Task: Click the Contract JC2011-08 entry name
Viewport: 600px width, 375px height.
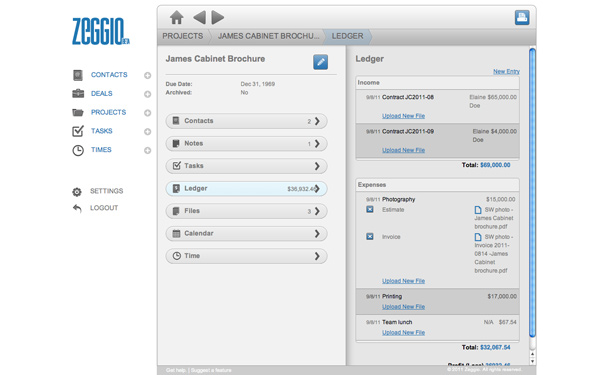Action: [x=408, y=97]
